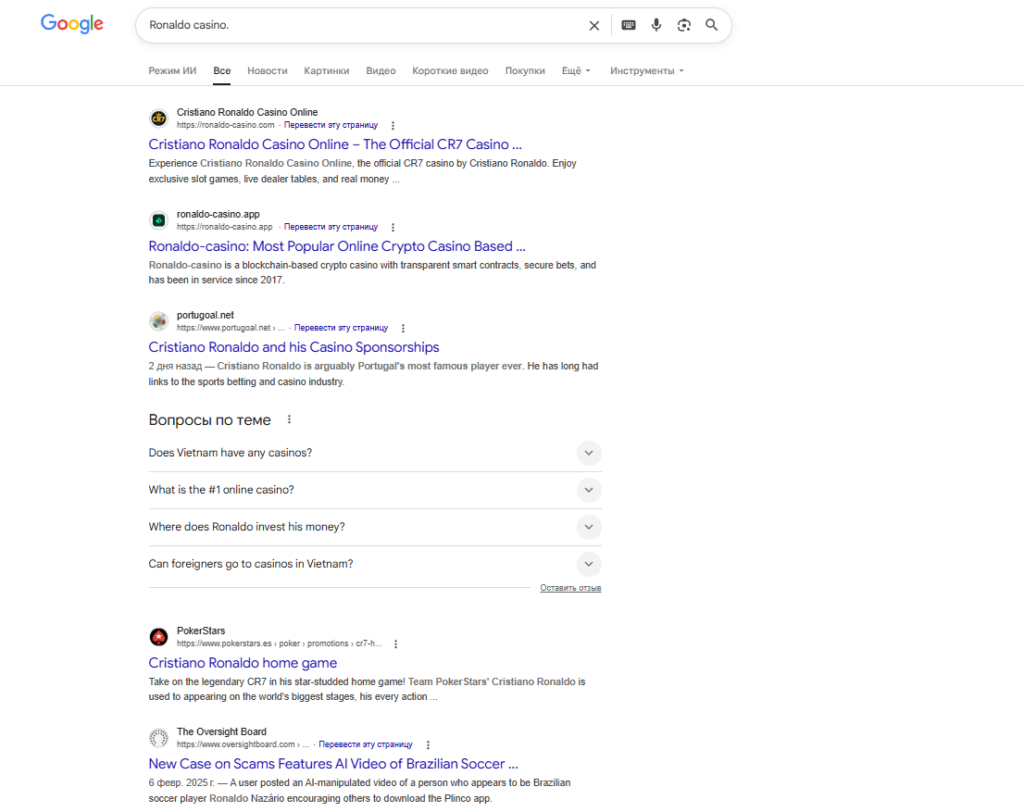Open New Case on Scams Features AI Video link

[333, 764]
